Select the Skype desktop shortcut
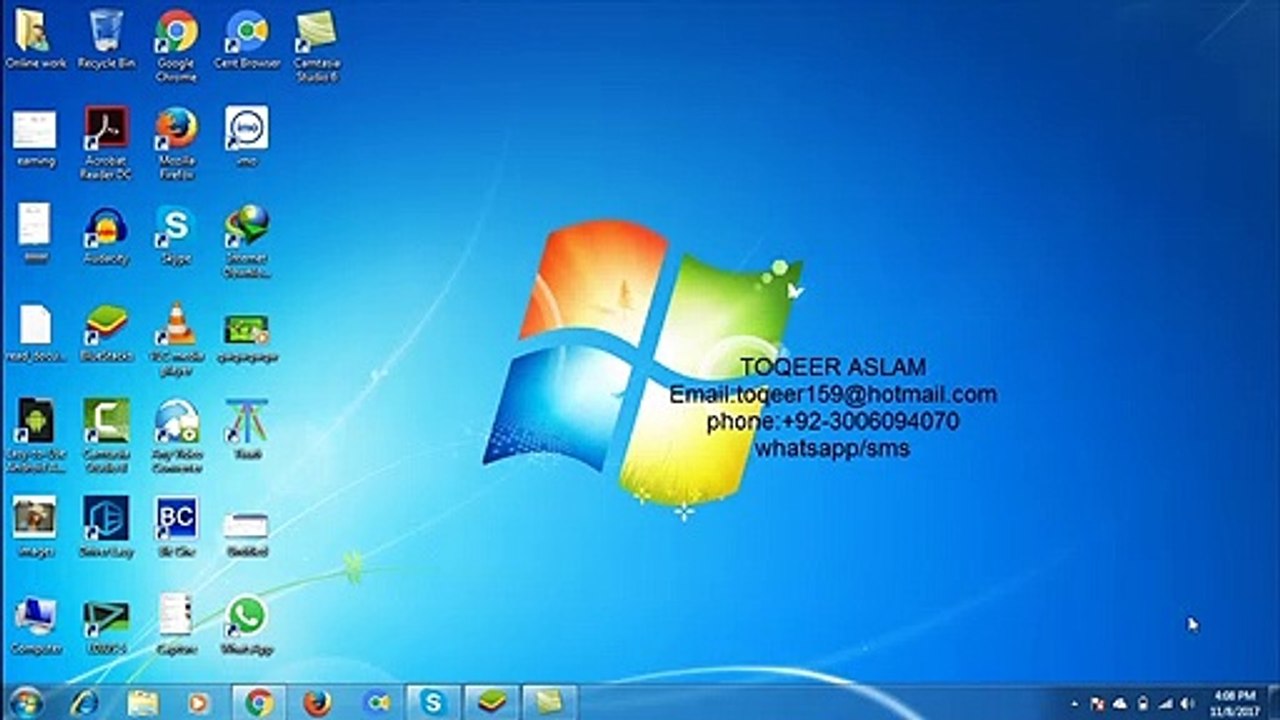 [176, 235]
